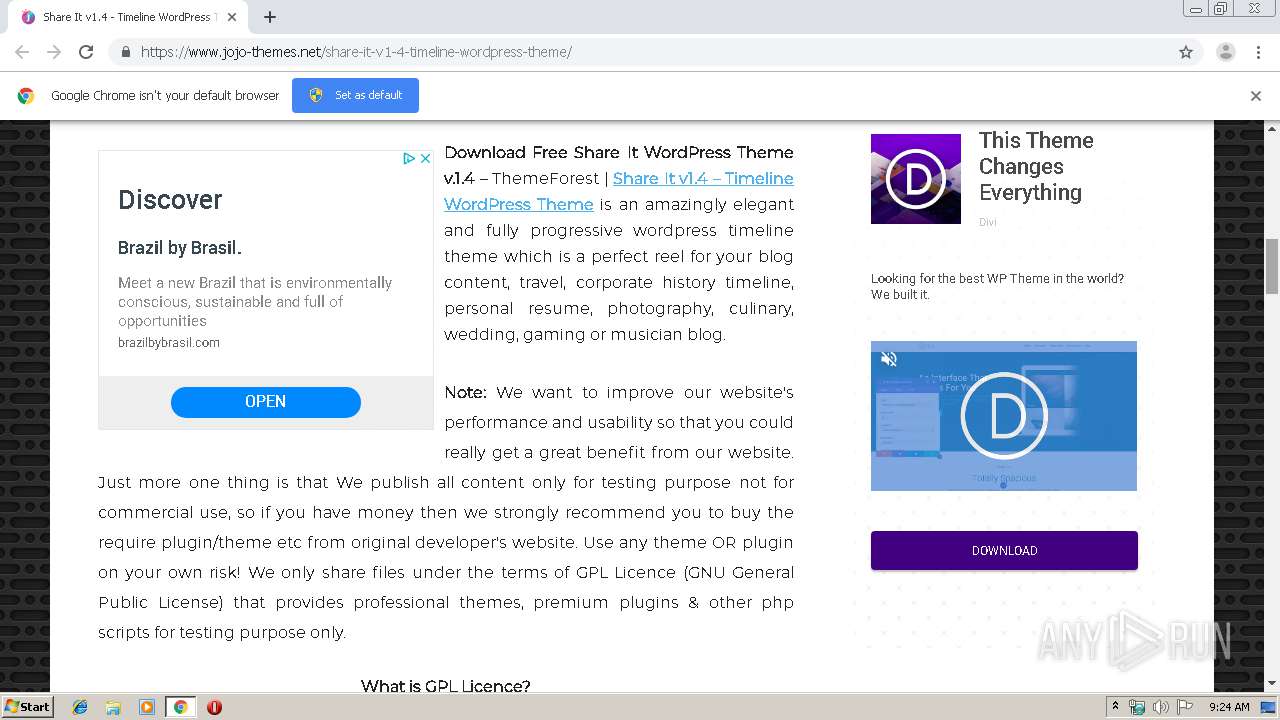Click scrollbar up arrow

1272,128
